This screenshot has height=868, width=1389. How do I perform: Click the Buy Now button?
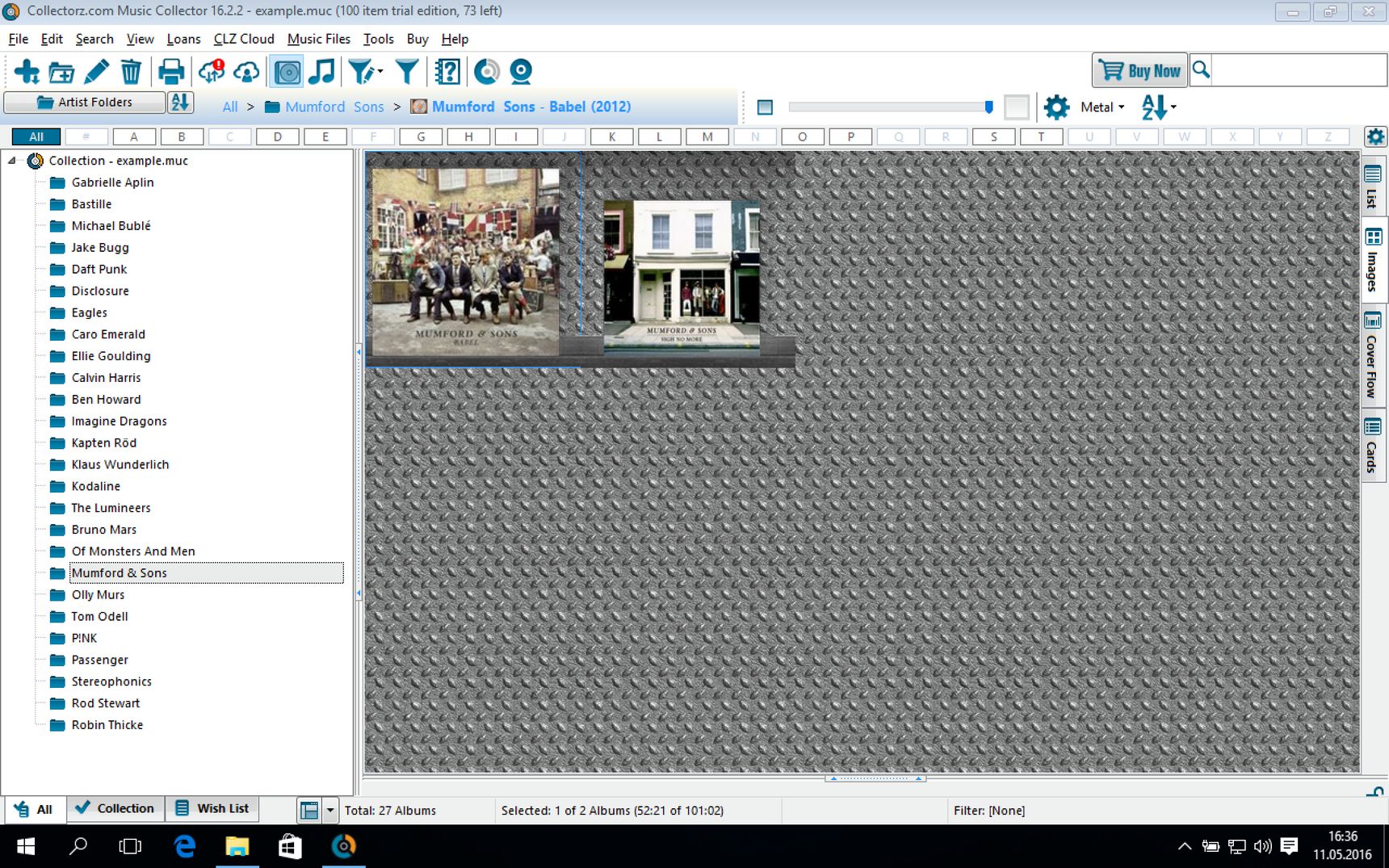1139,70
